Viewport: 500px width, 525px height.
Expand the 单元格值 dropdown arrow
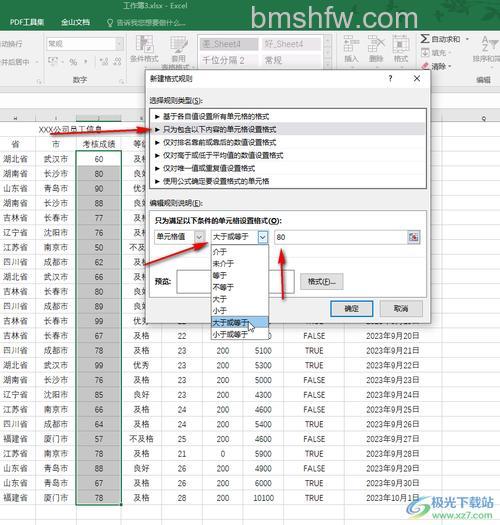tap(199, 237)
